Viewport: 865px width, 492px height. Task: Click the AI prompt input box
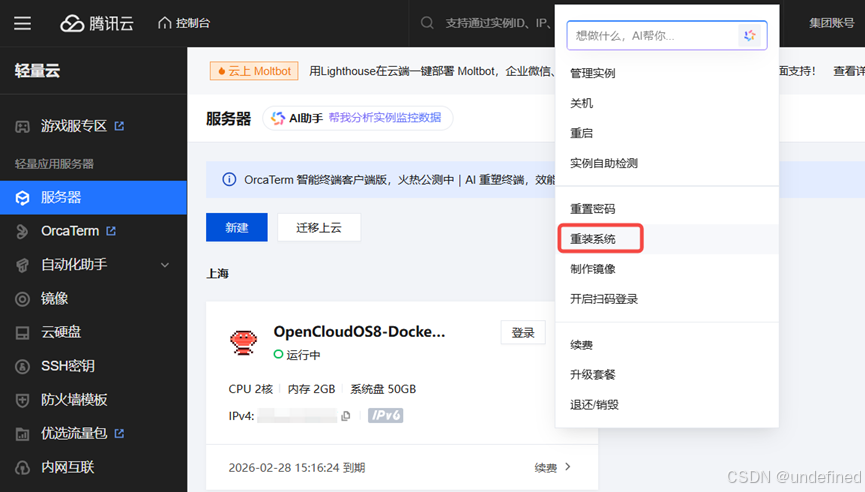coord(666,36)
